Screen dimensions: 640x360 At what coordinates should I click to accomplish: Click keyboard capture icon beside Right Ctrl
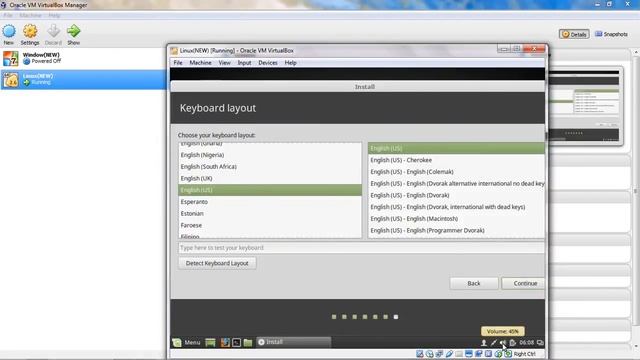508,354
